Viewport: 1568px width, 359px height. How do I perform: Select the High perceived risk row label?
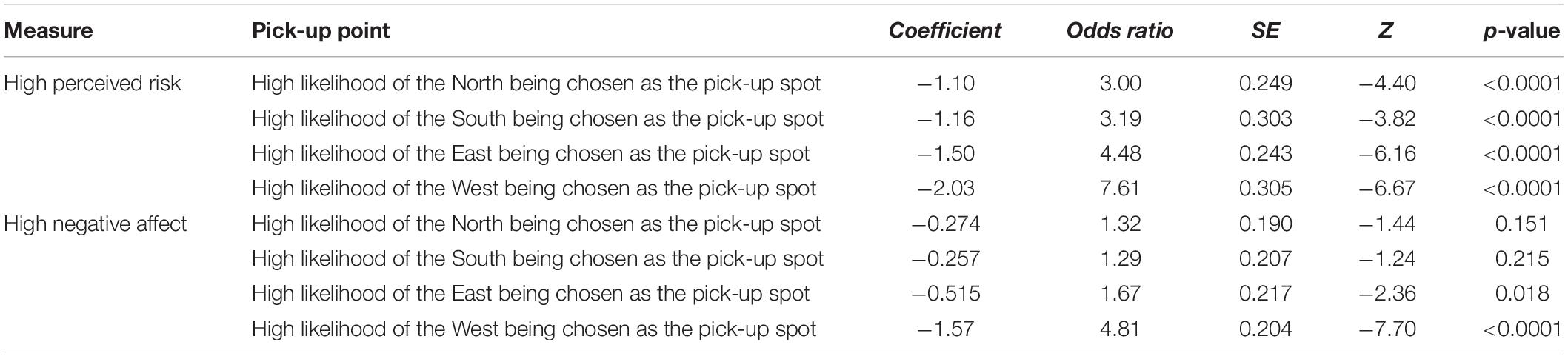pos(93,84)
